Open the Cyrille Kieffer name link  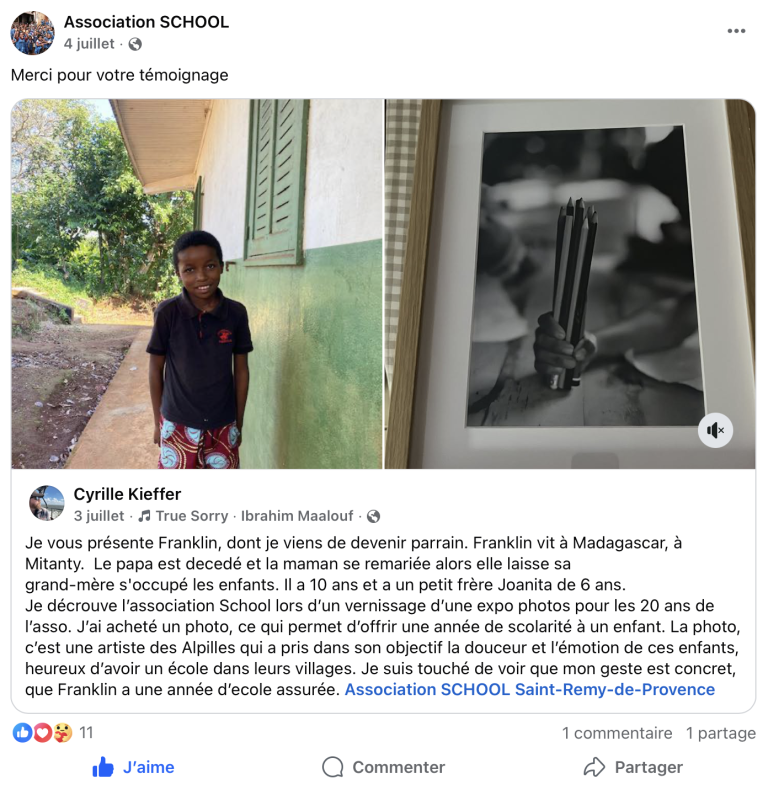127,494
